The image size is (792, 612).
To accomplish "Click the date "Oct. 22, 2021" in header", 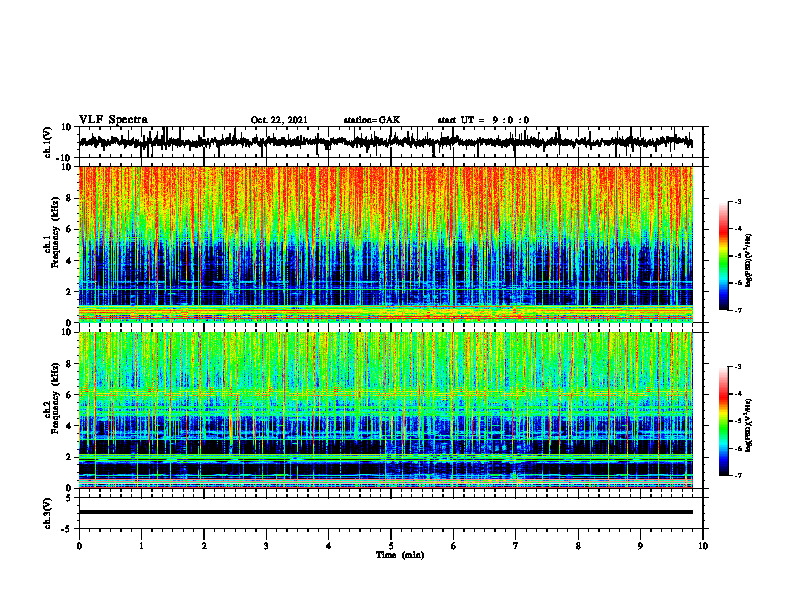I will point(279,120).
